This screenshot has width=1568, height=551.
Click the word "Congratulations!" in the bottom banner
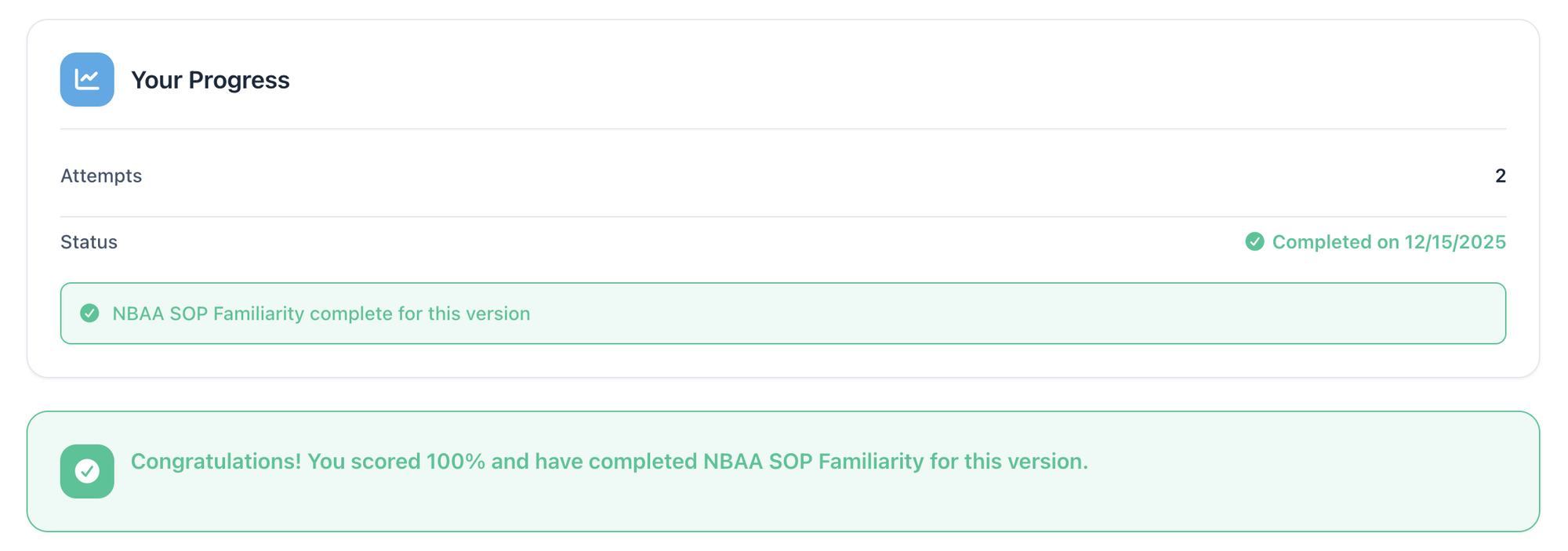[x=216, y=462]
